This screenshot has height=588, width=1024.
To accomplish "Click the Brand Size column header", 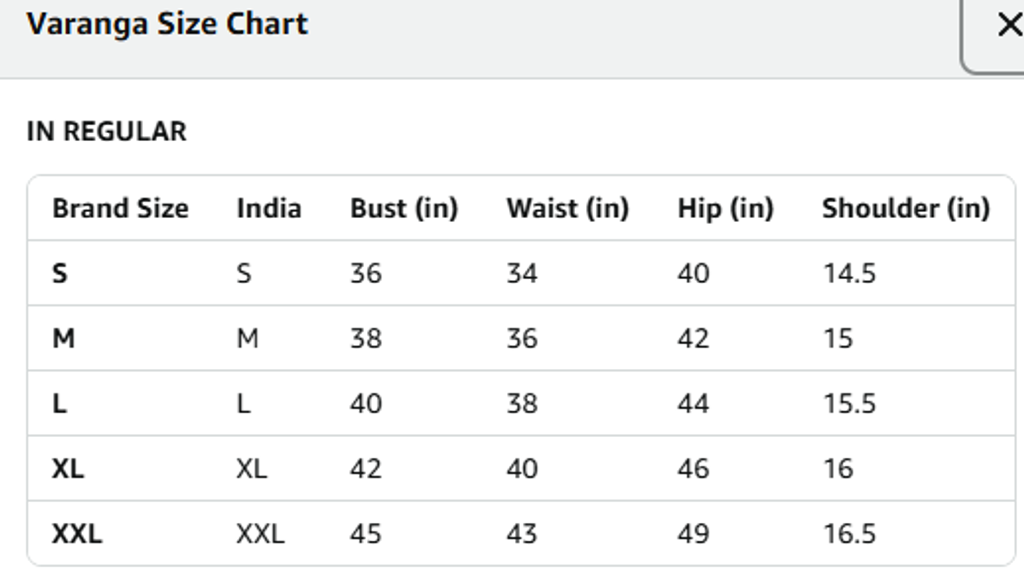I will [120, 208].
